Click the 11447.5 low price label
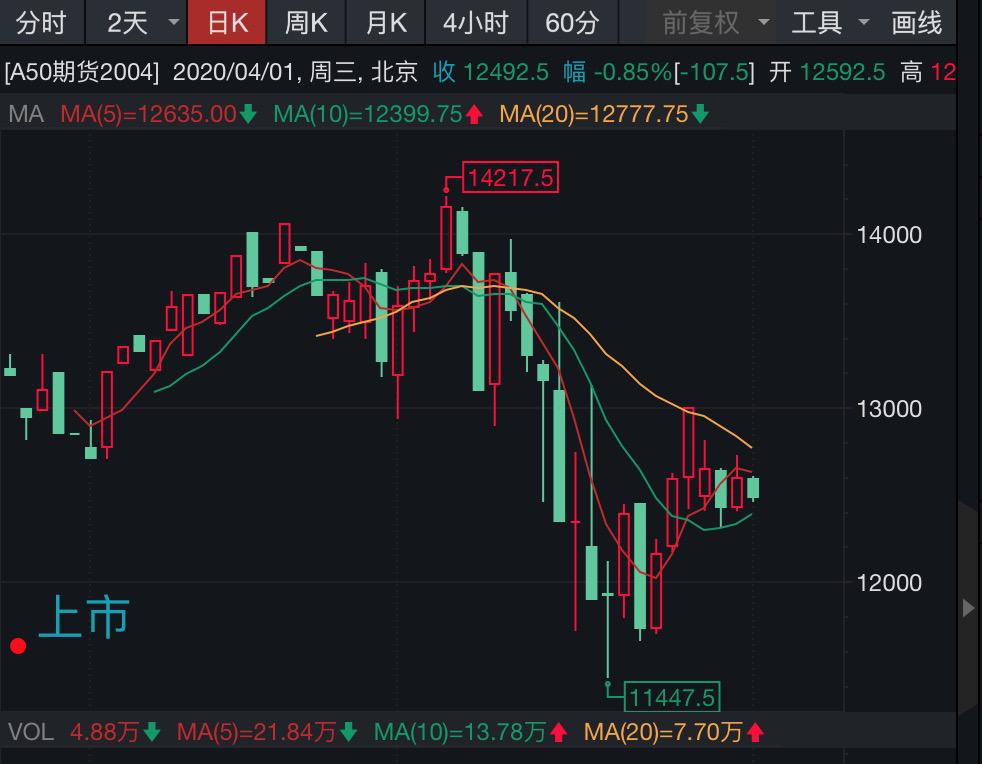 pyautogui.click(x=672, y=697)
